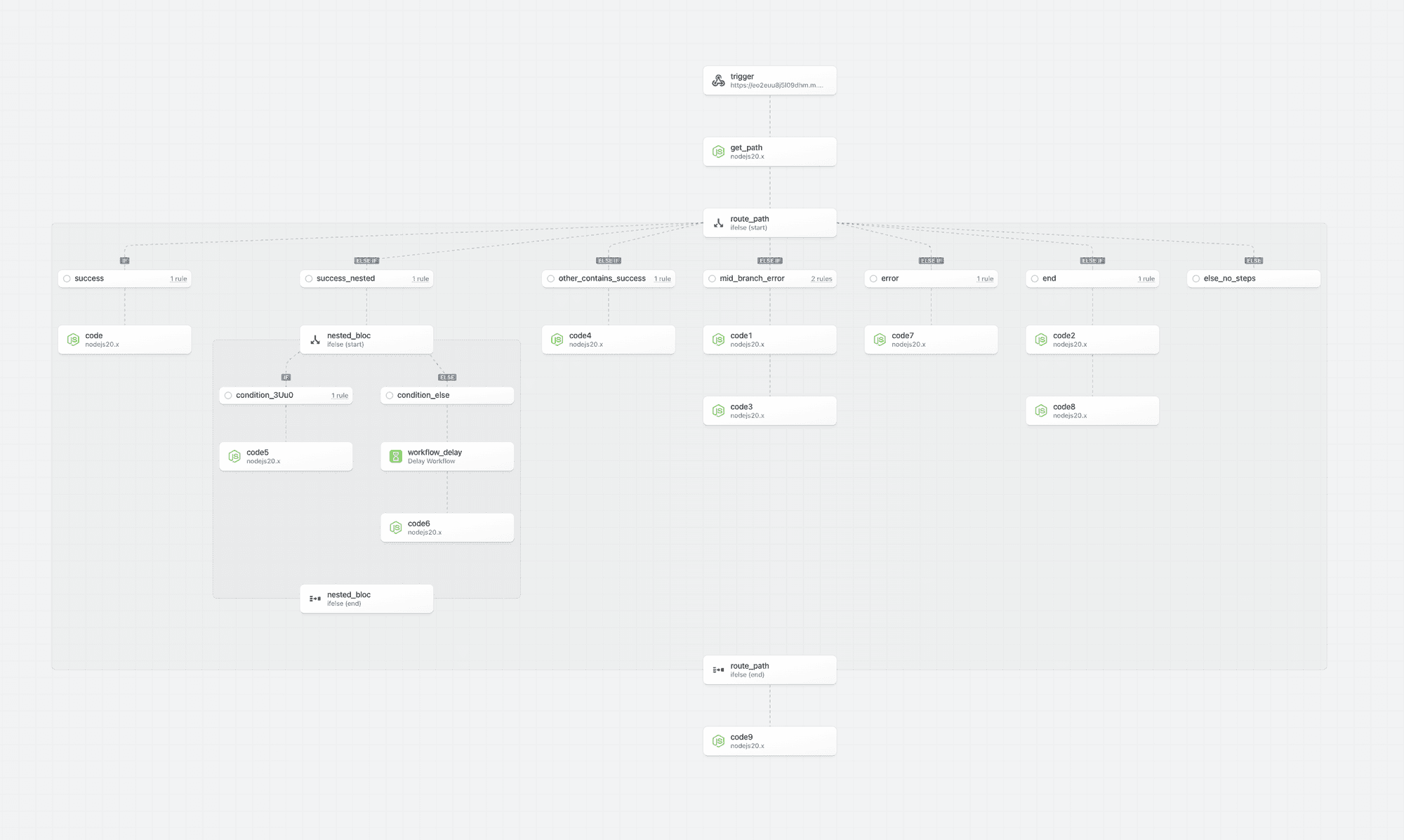This screenshot has height=840, width=1404.
Task: Click the 'Delay Workflow' subtitle text
Action: coord(431,461)
